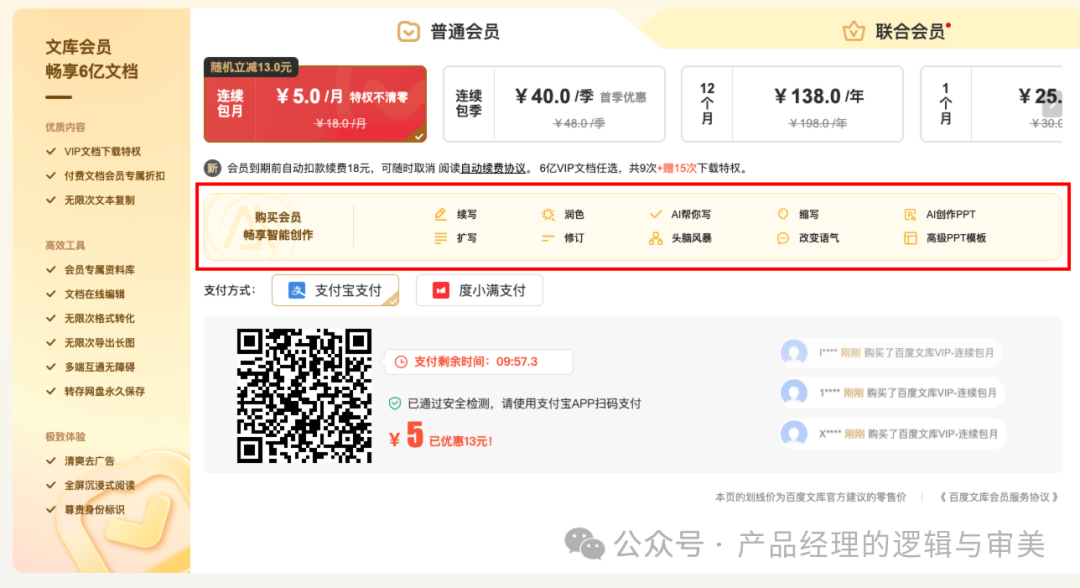
Task: Click 会员专属资料库 in the sidebar
Action: (99, 270)
